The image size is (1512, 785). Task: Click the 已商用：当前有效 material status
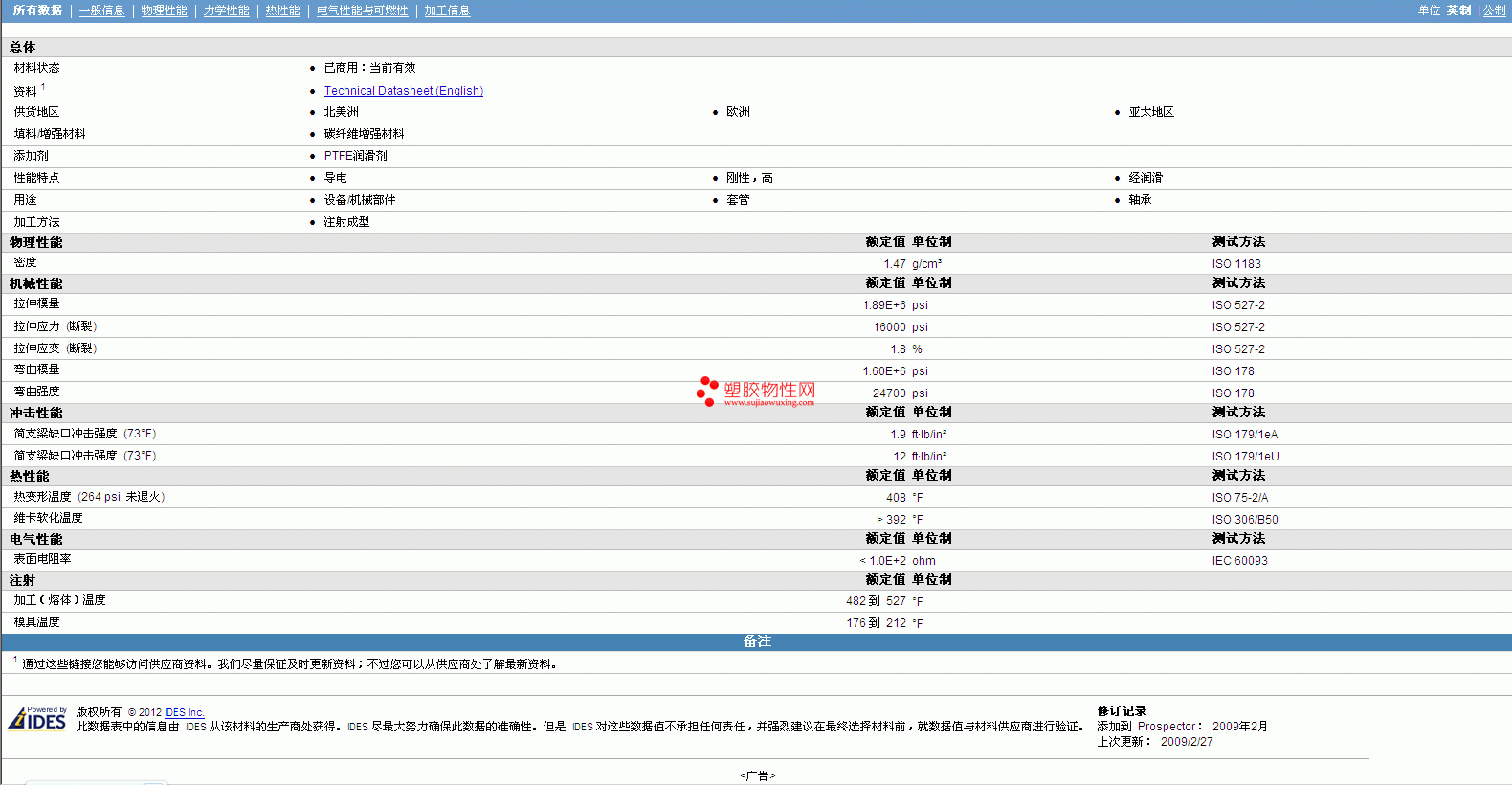tap(369, 68)
